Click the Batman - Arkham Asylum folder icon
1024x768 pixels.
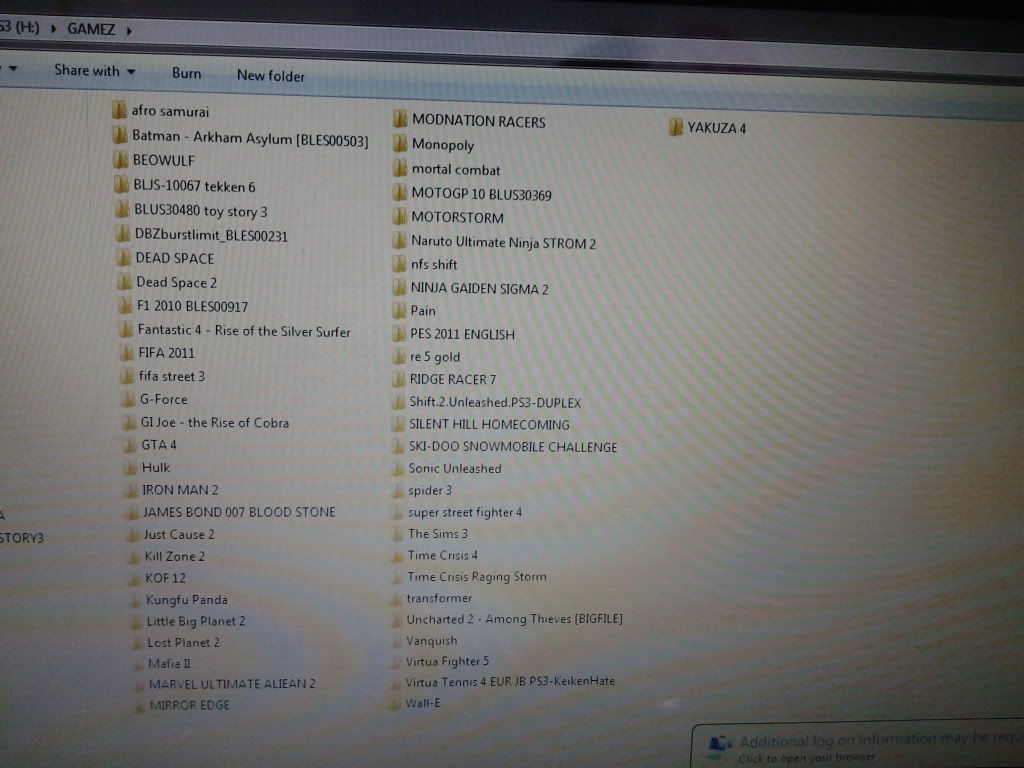click(x=120, y=135)
